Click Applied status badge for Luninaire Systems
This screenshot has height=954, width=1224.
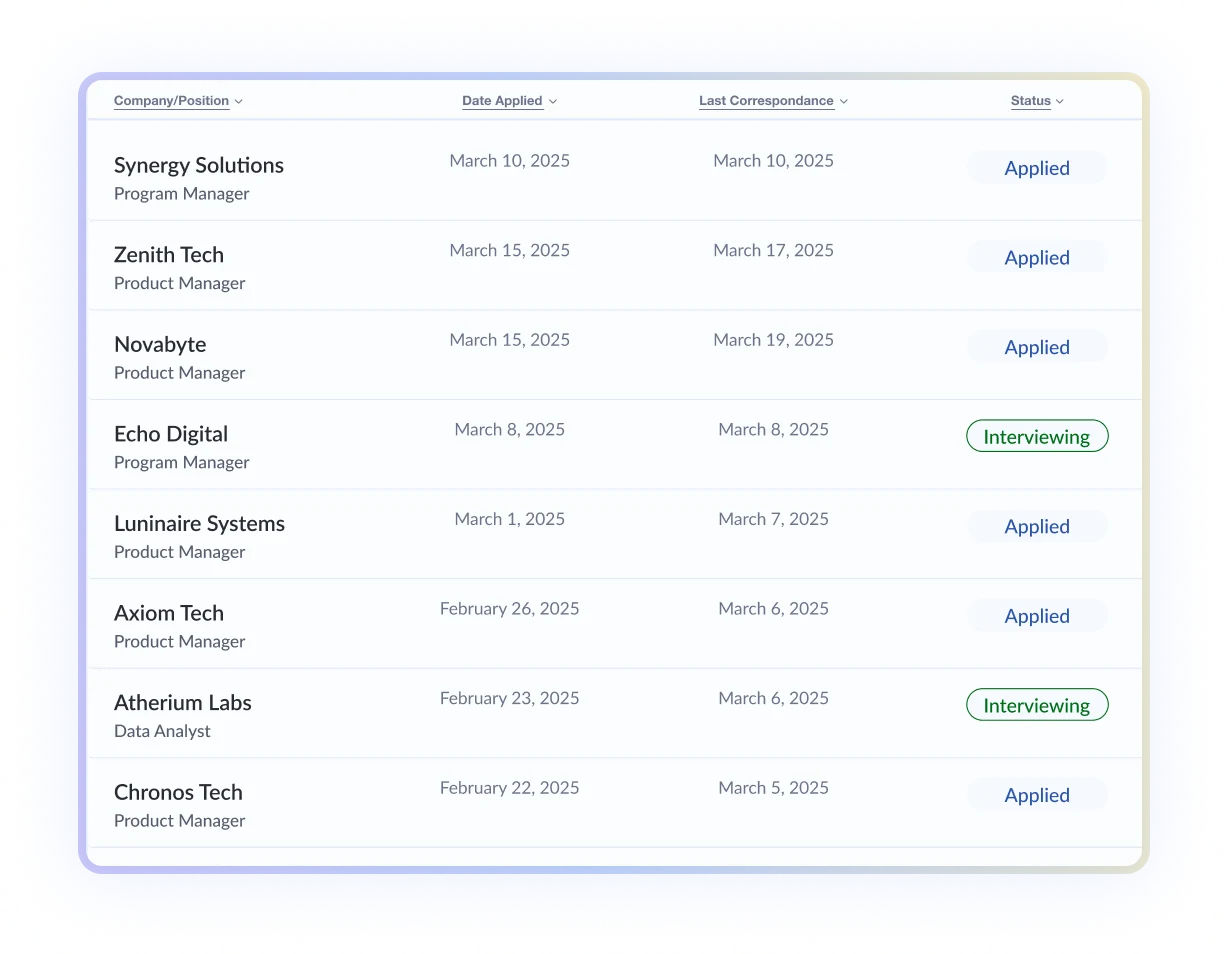pos(1037,526)
